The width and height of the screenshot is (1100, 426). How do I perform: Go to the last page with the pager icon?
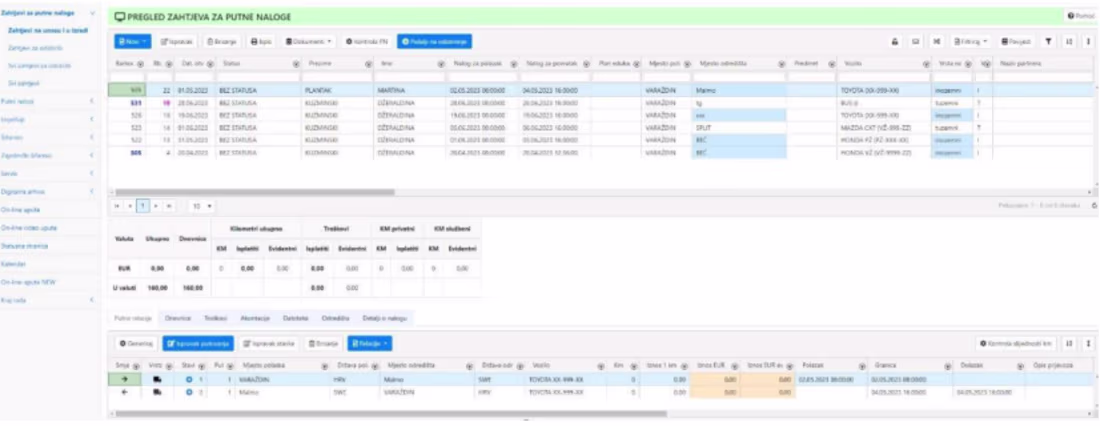[x=168, y=206]
